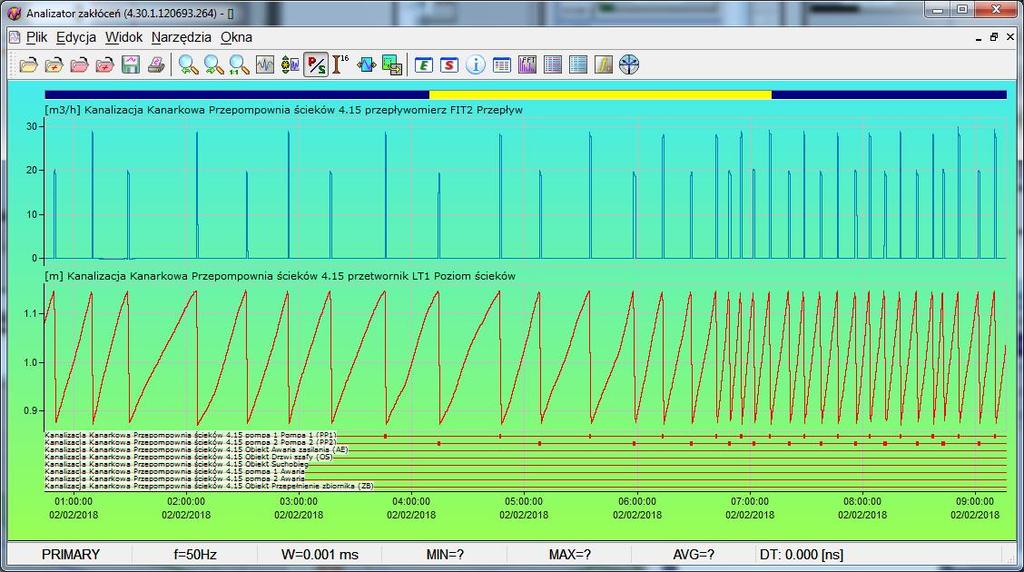This screenshot has width=1024, height=572.
Task: Select the LT1 Poziom ścieków chart title
Action: click(x=280, y=276)
